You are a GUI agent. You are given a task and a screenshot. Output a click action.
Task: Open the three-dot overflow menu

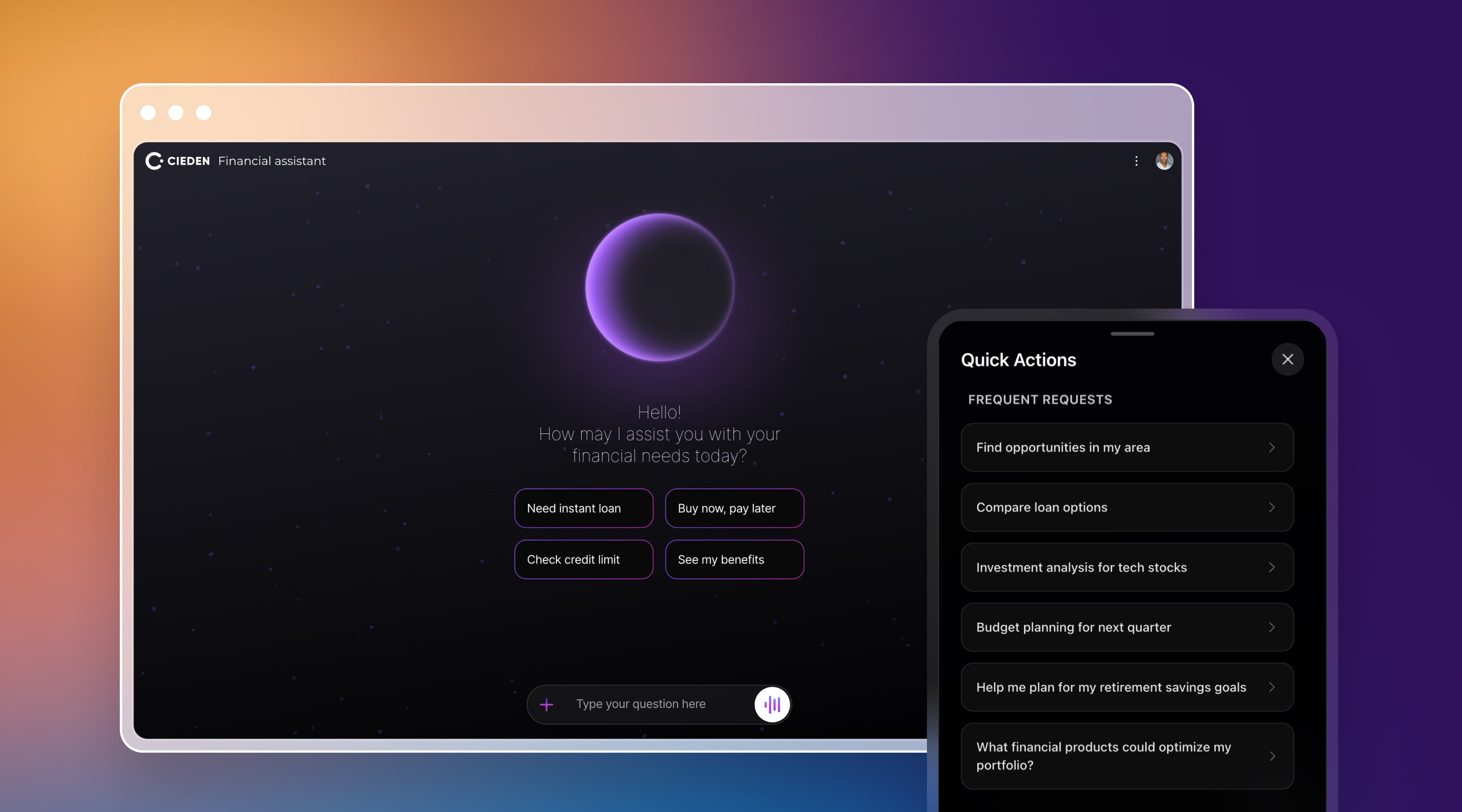coord(1136,161)
